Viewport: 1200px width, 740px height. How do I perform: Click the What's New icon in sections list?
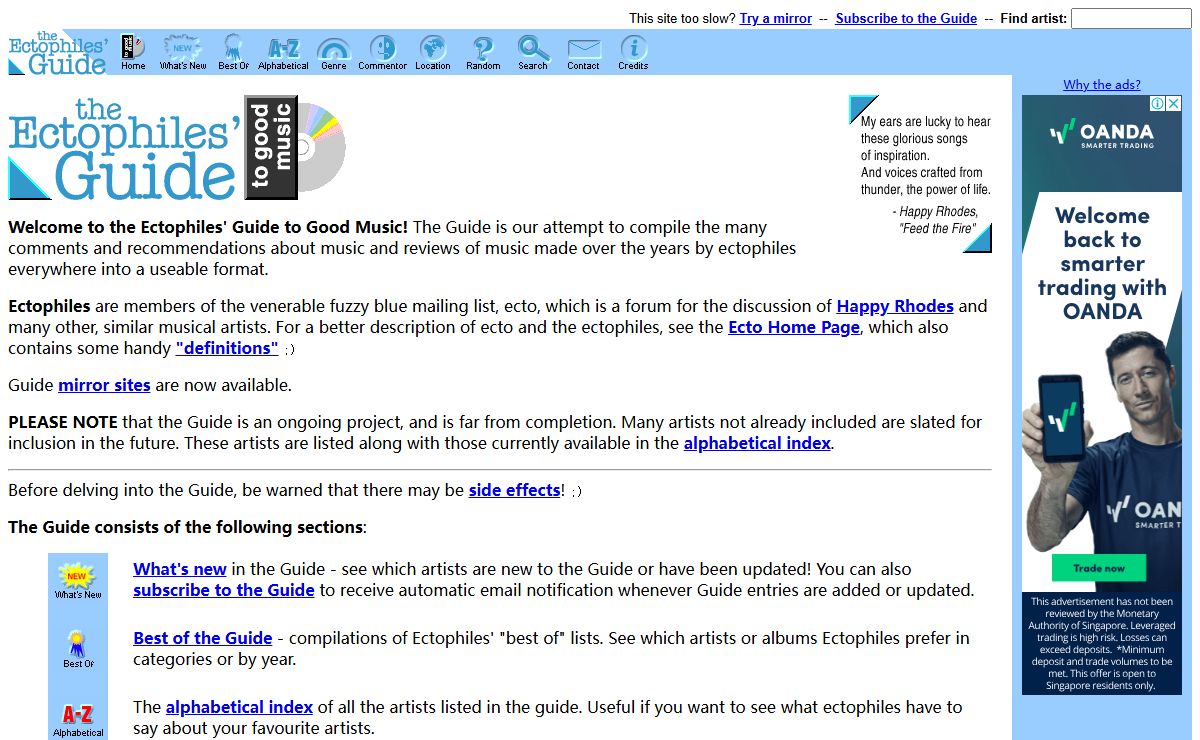pyautogui.click(x=78, y=581)
